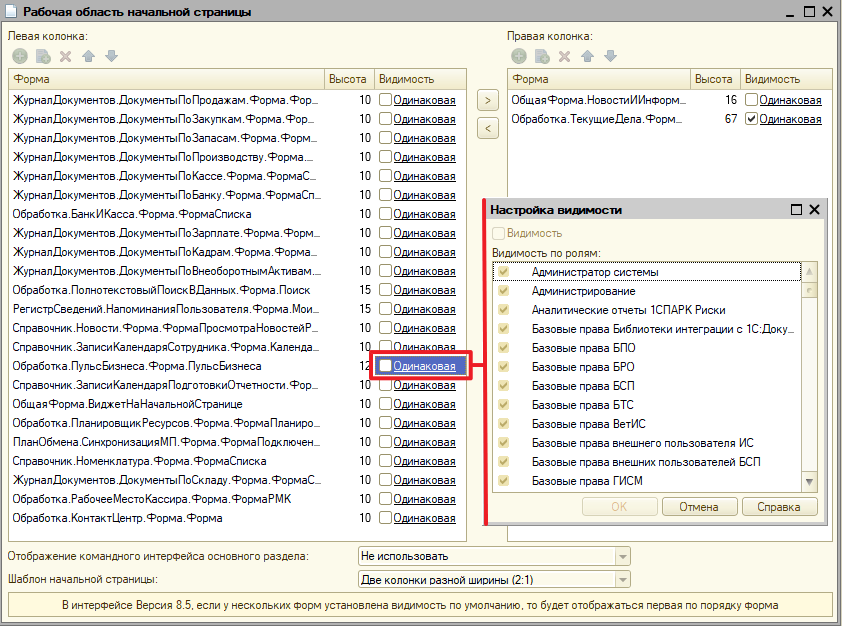Screen dimensions: 842x626
Task: Close the Настройка видимости dialog
Action: click(815, 209)
